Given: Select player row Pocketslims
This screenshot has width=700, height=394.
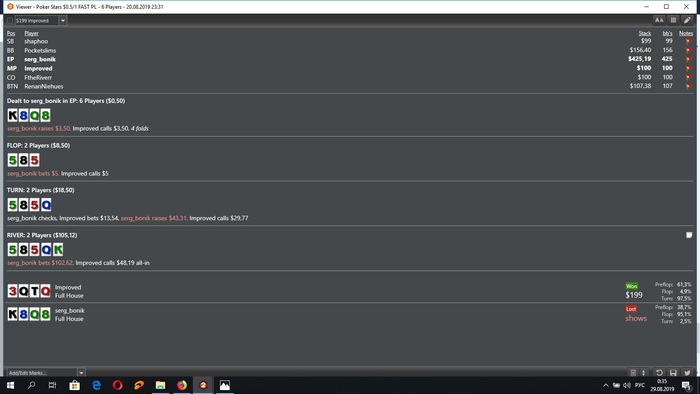Looking at the screenshot, I should coord(350,50).
